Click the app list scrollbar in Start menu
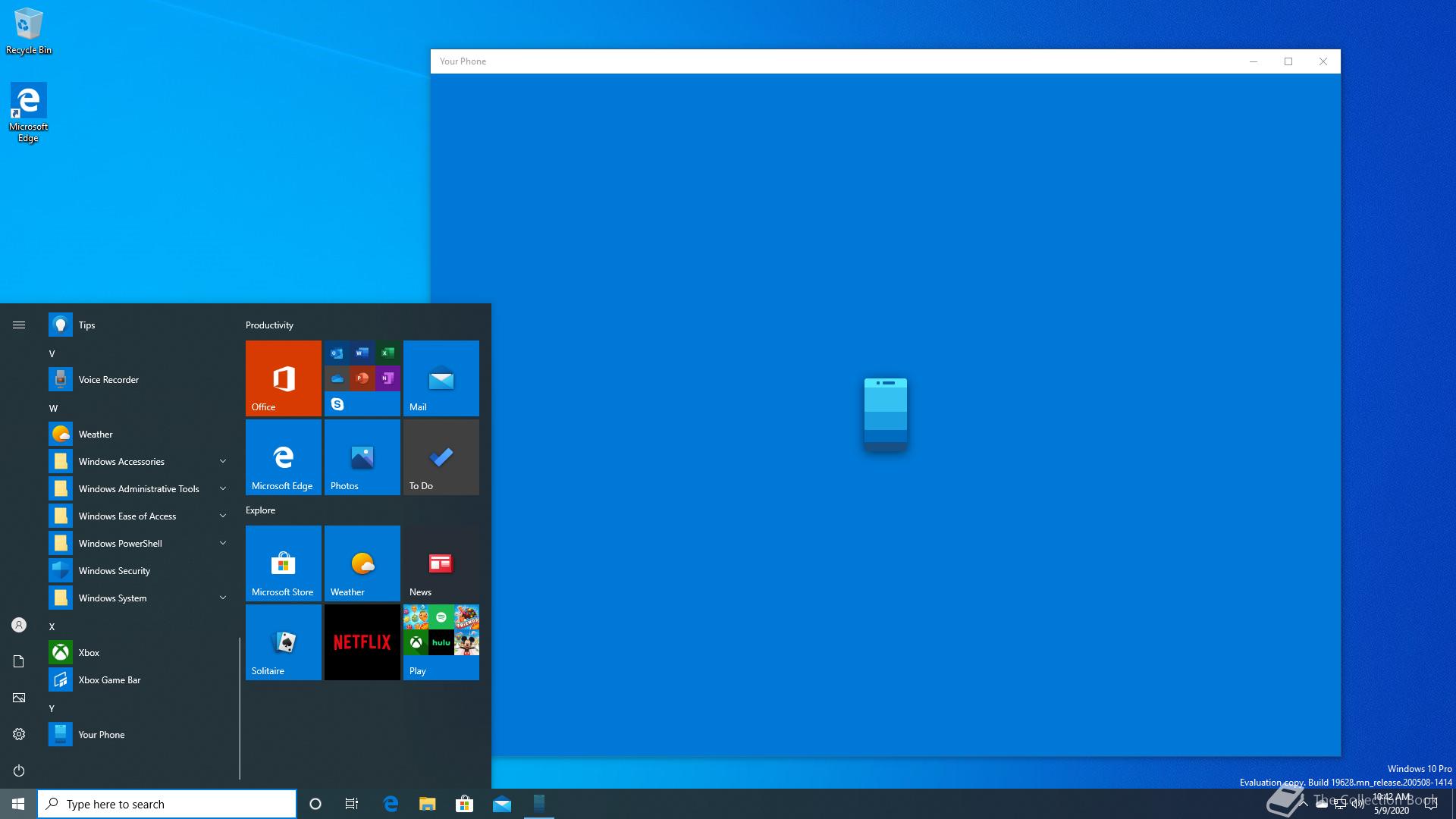The width and height of the screenshot is (1456, 819). pos(240,708)
